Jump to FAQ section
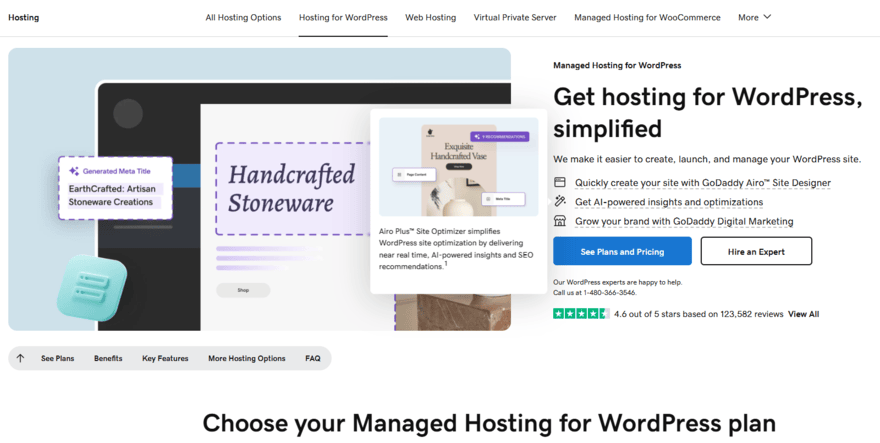Viewport: 880px width, 443px height. (x=313, y=358)
